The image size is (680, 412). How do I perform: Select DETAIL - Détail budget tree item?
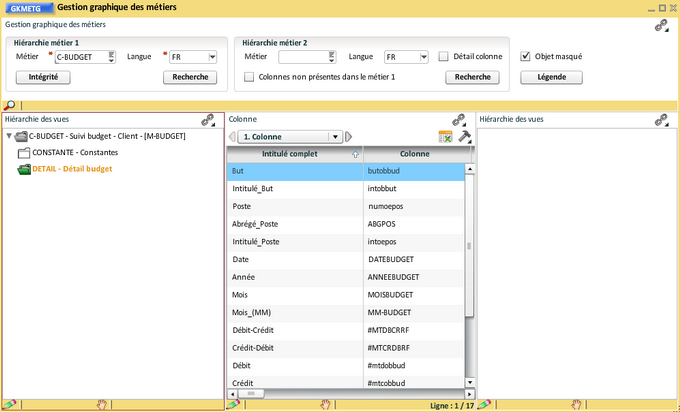click(72, 169)
